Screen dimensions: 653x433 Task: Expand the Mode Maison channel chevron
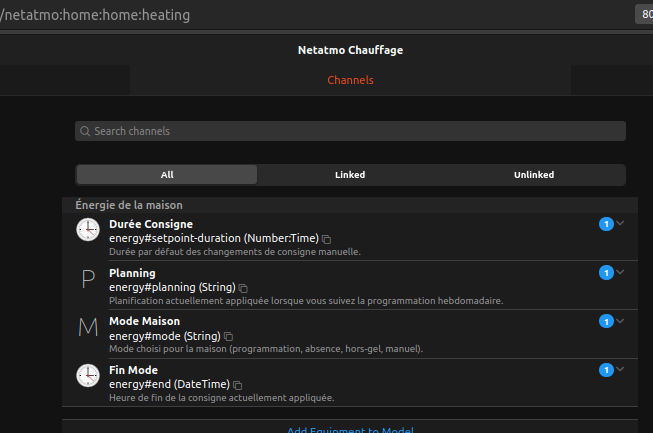coord(620,321)
